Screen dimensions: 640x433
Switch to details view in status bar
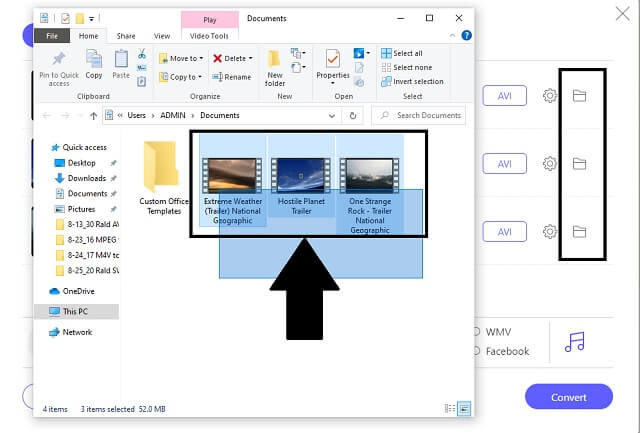[449, 409]
